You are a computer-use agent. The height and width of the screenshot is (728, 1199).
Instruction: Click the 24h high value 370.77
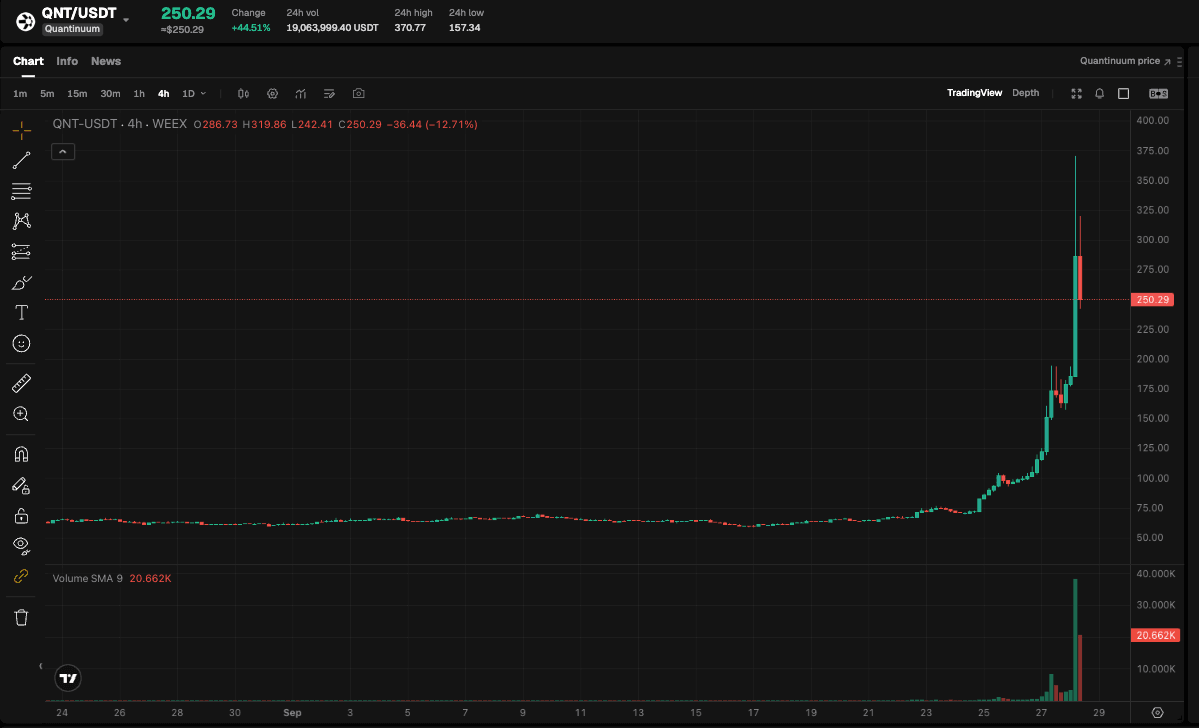[410, 28]
